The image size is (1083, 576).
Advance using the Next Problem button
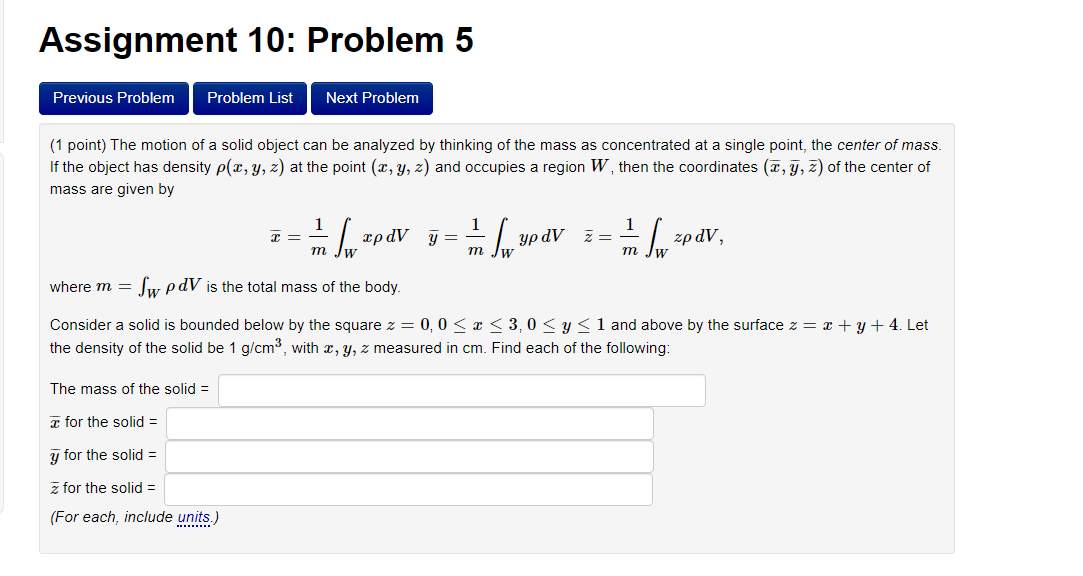click(x=371, y=98)
